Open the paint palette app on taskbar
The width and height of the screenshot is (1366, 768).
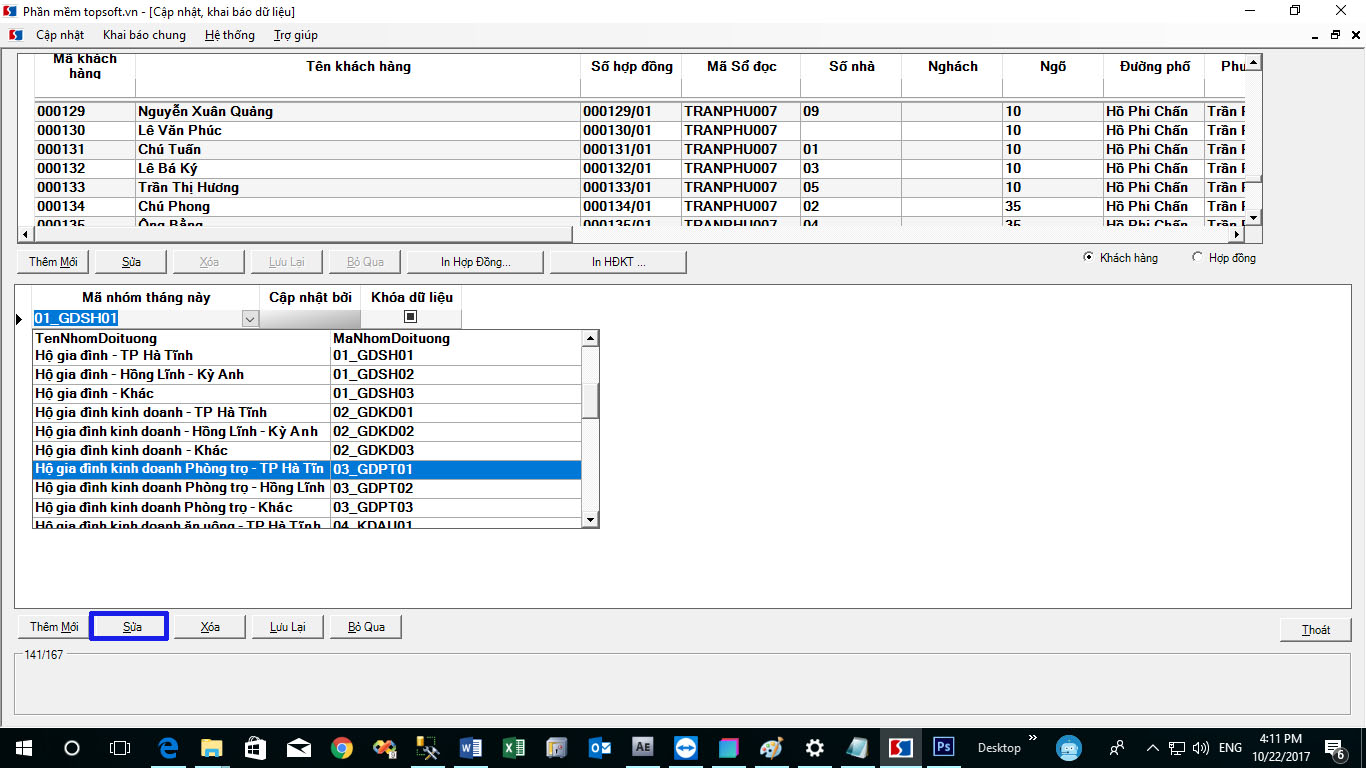[x=771, y=747]
